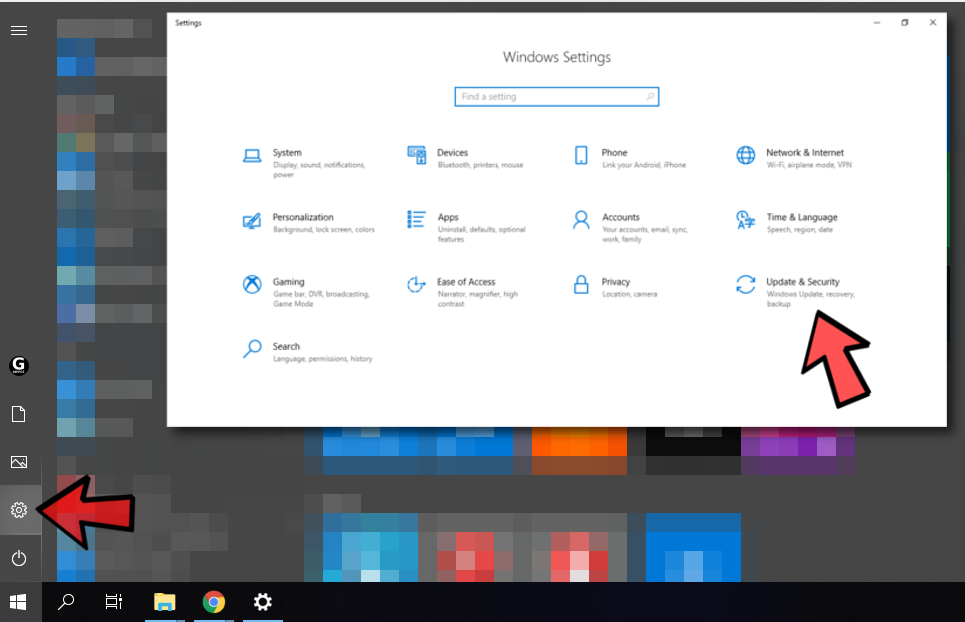Go to the Privacy link
965x622 pixels.
click(x=615, y=282)
